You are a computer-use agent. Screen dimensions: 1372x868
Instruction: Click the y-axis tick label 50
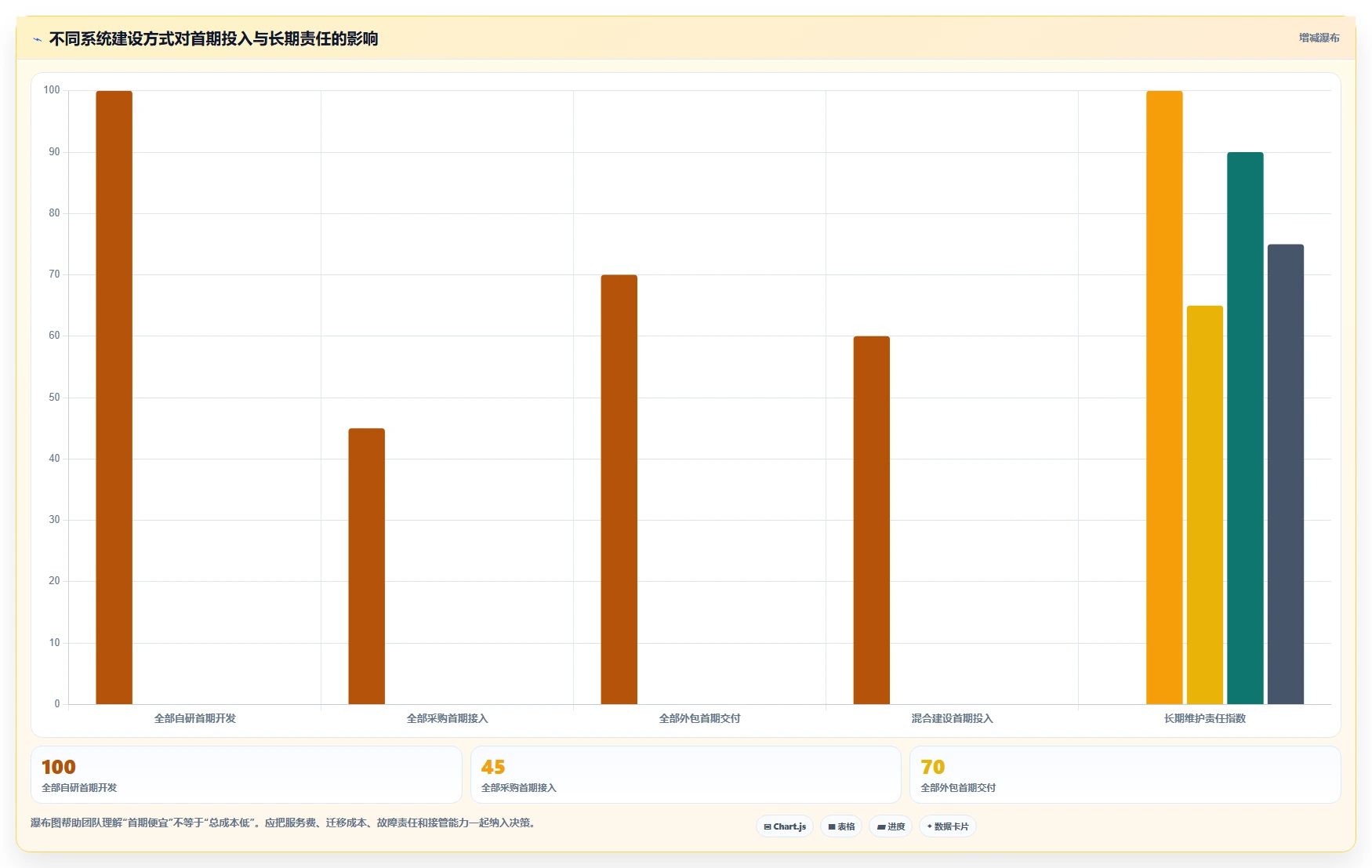(54, 398)
